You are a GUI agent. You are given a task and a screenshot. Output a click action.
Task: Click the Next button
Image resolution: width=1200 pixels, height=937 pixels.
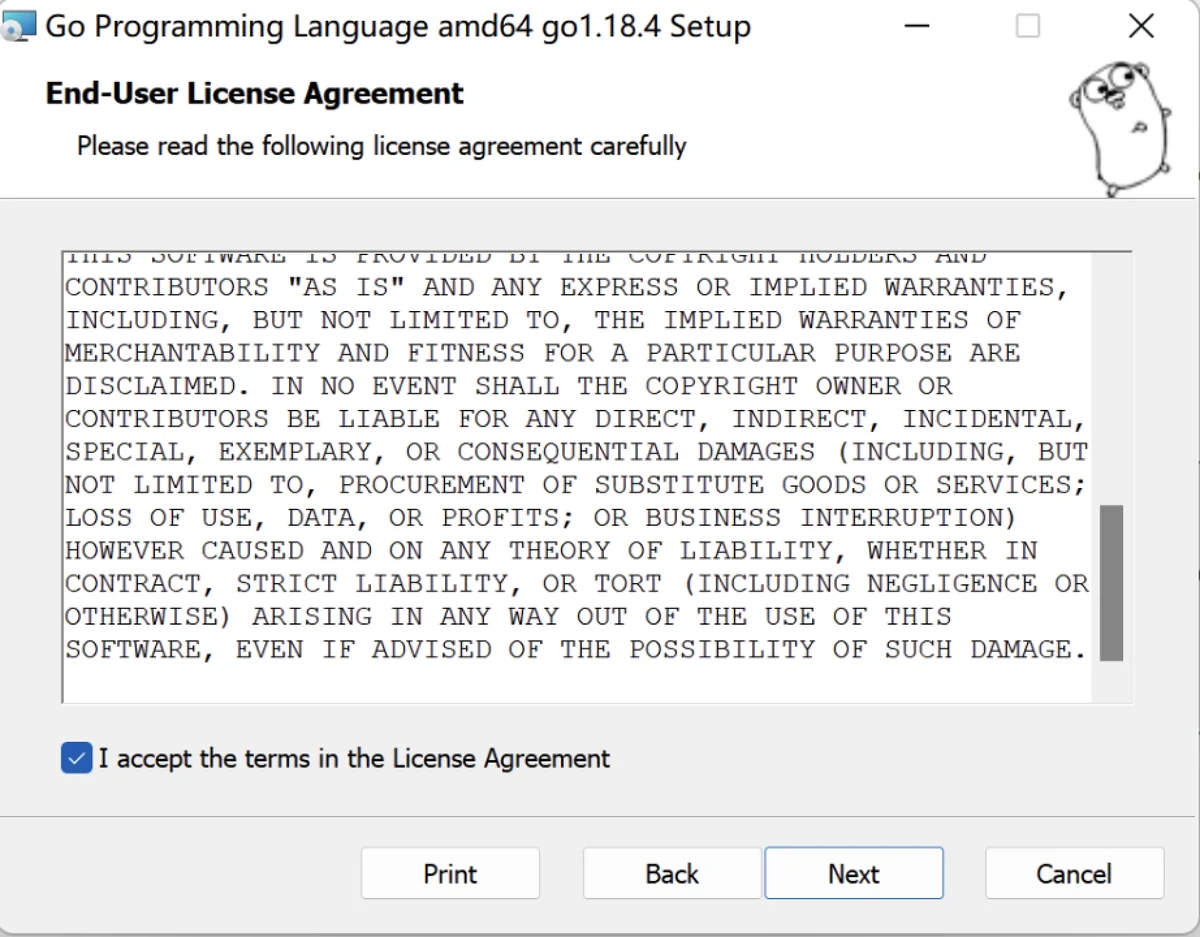point(853,874)
